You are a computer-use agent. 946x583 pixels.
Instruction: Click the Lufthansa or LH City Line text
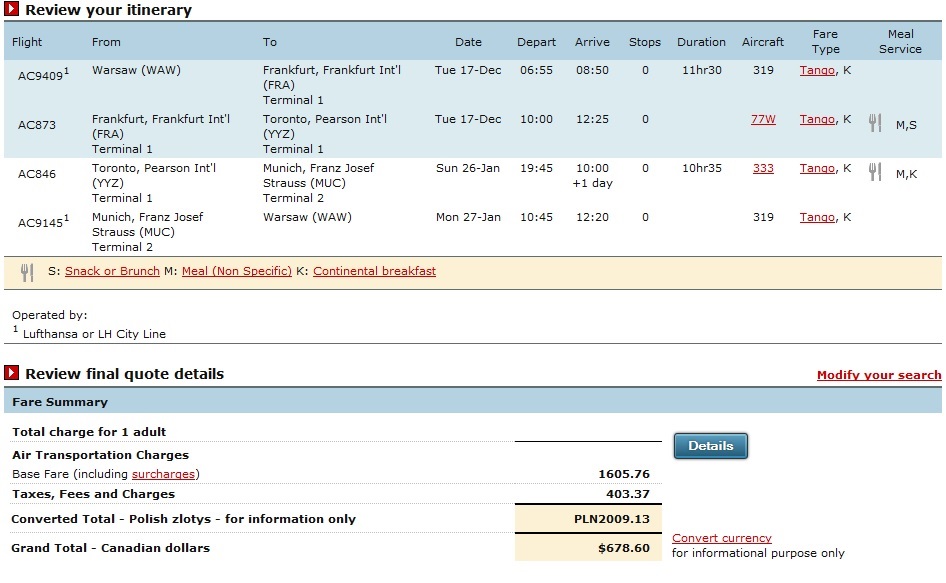pos(94,334)
